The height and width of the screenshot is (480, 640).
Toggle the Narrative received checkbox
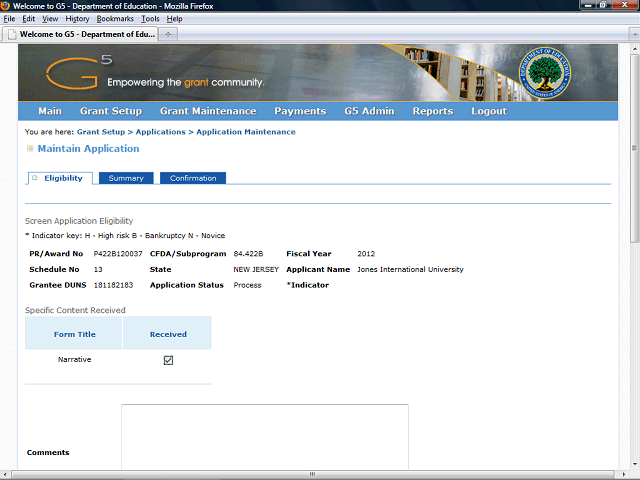tap(168, 360)
